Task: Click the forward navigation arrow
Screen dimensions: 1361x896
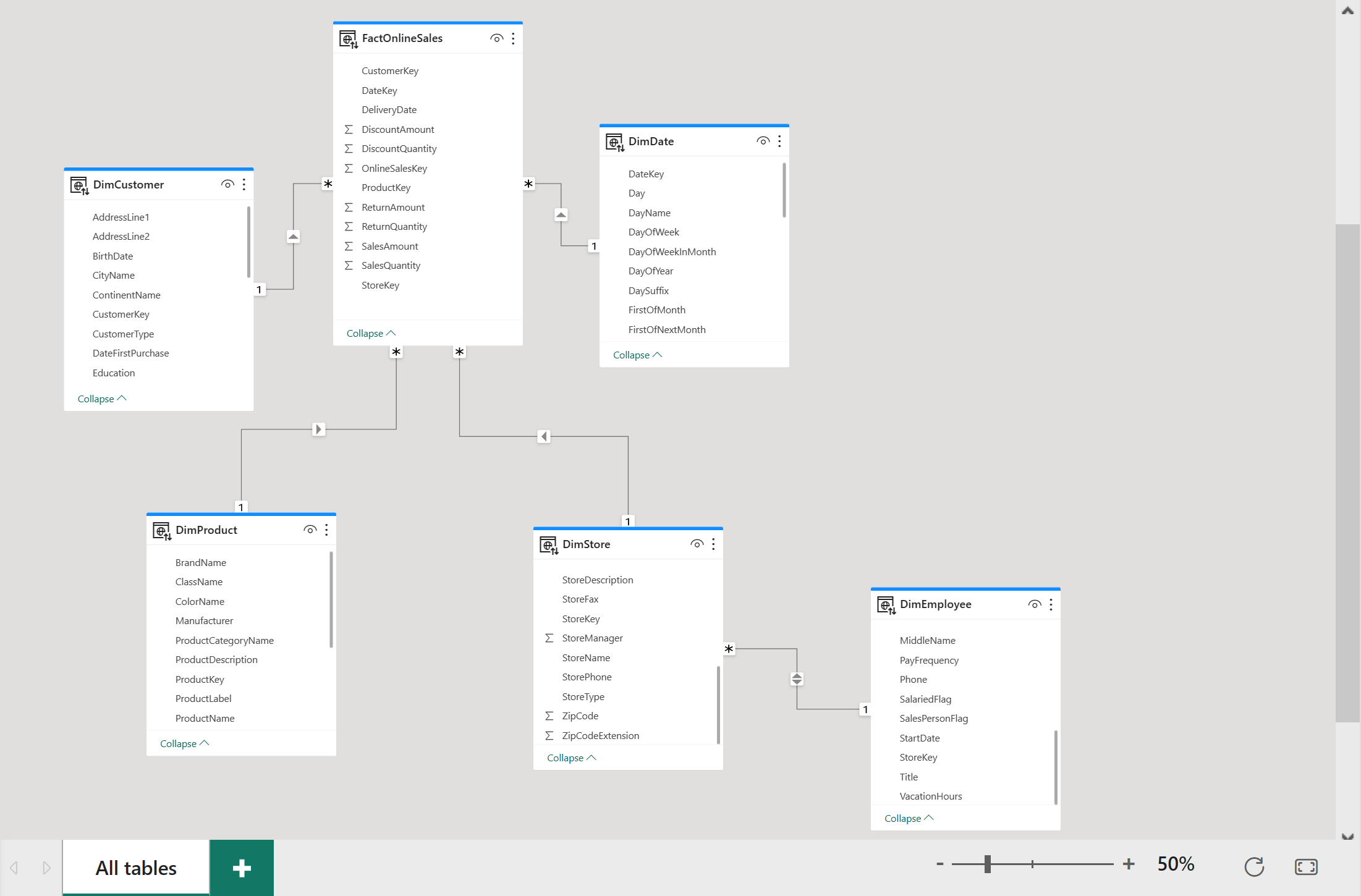Action: pos(46,868)
